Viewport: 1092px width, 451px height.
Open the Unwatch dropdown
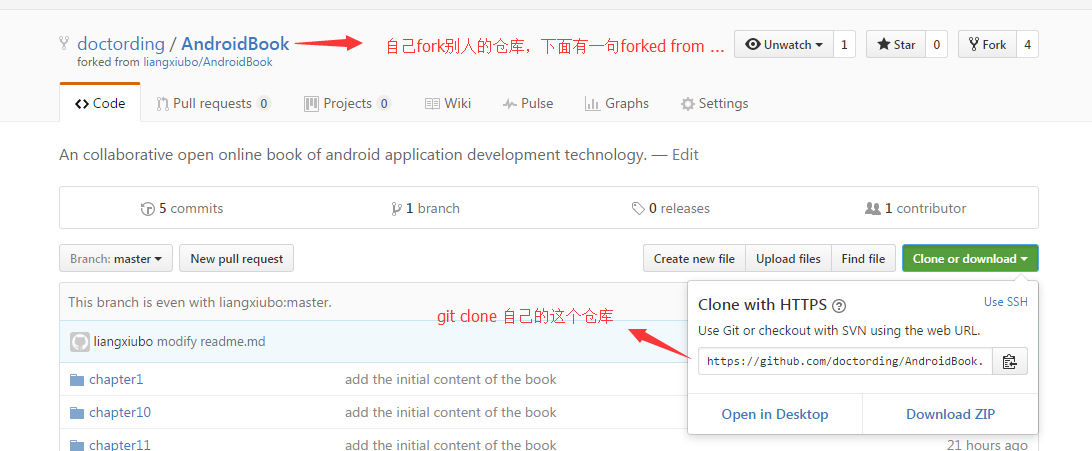tap(783, 45)
